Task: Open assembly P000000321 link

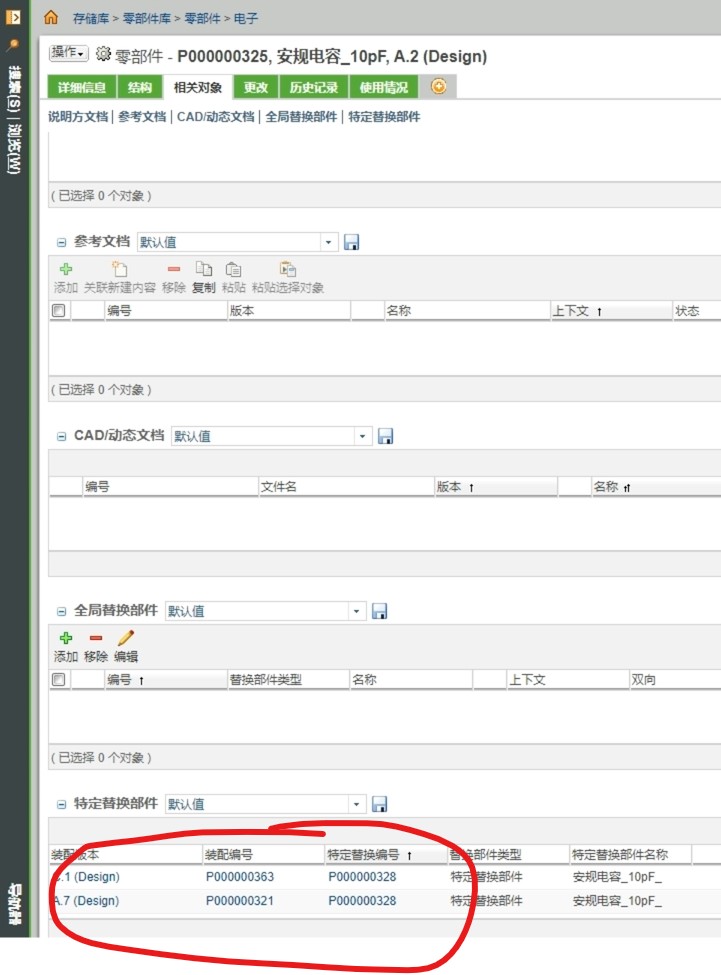Action: tap(240, 900)
